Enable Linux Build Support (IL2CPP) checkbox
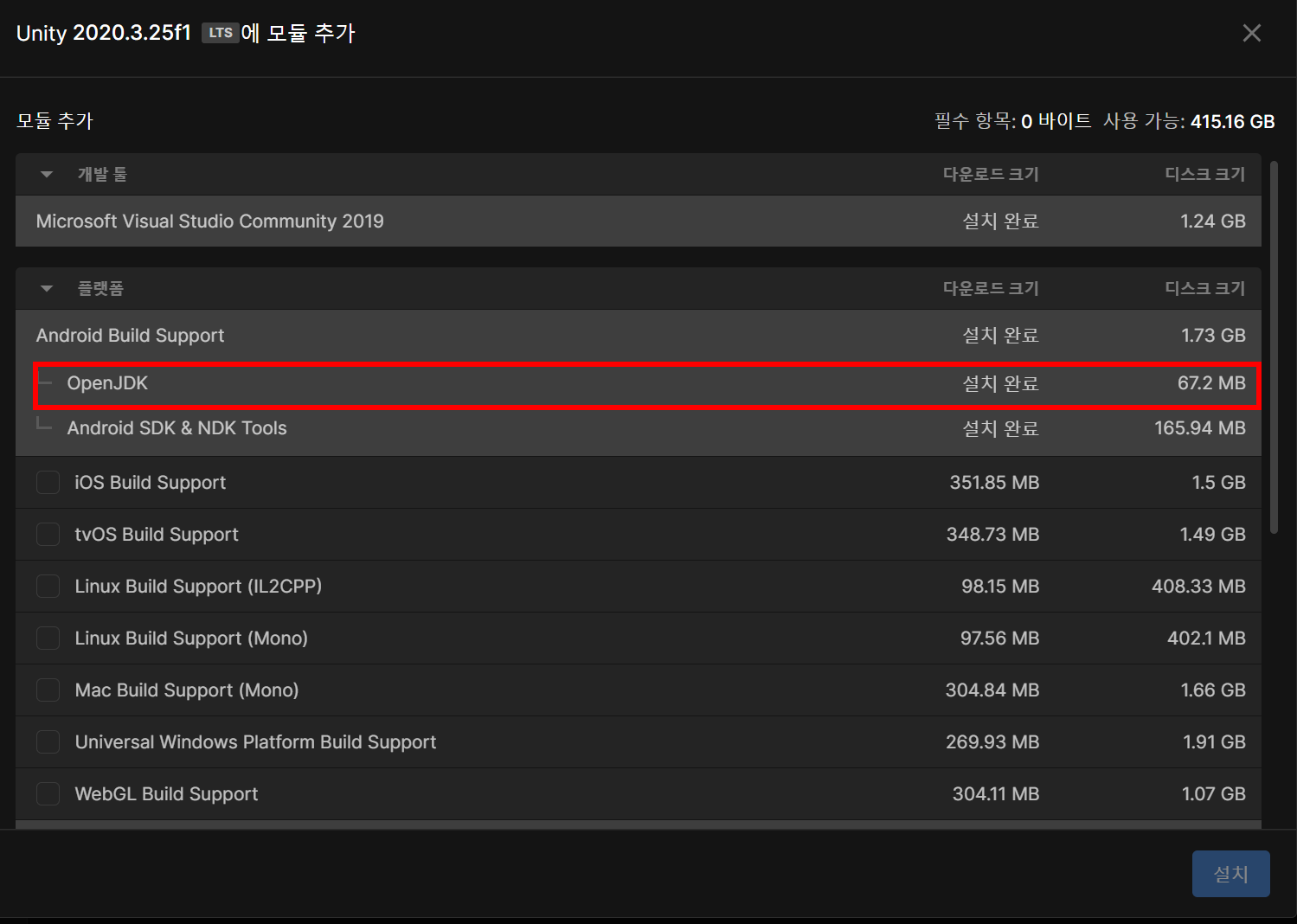The height and width of the screenshot is (924, 1297). pyautogui.click(x=48, y=586)
